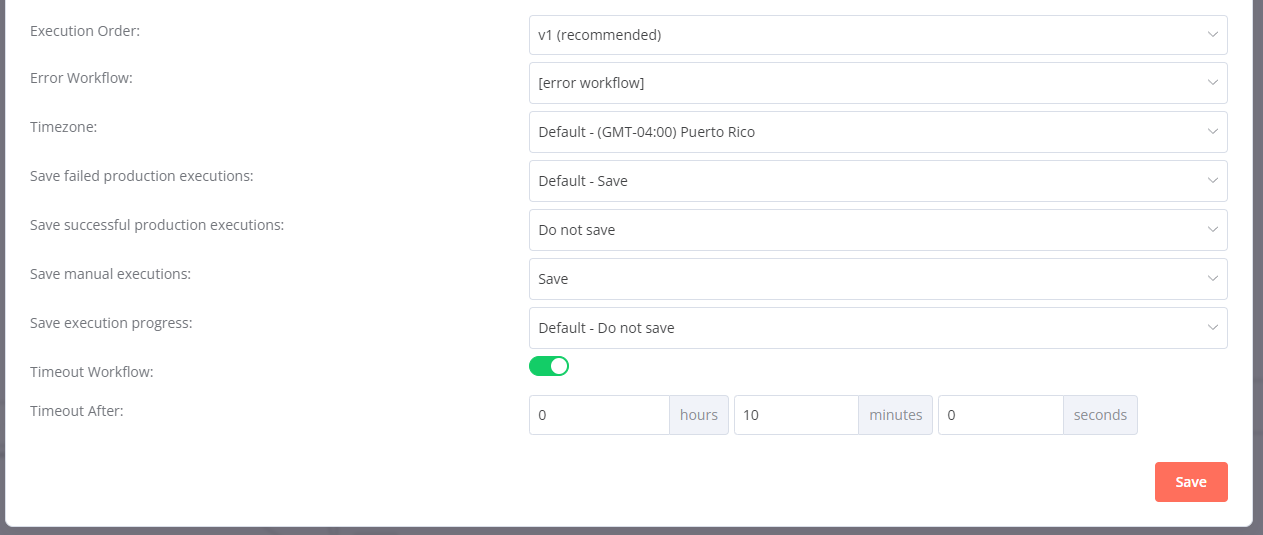Image resolution: width=1263 pixels, height=535 pixels.
Task: Click chevron for Save successful production executions
Action: pyautogui.click(x=1212, y=230)
